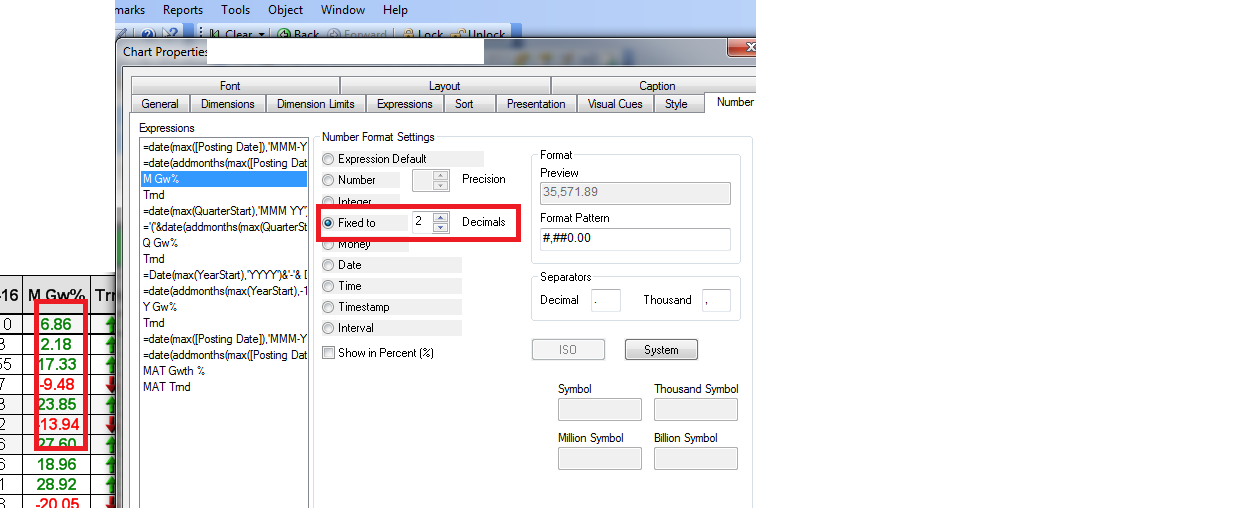Screen dimensions: 1243x508
Task: Switch to the Font tab
Action: pos(230,86)
